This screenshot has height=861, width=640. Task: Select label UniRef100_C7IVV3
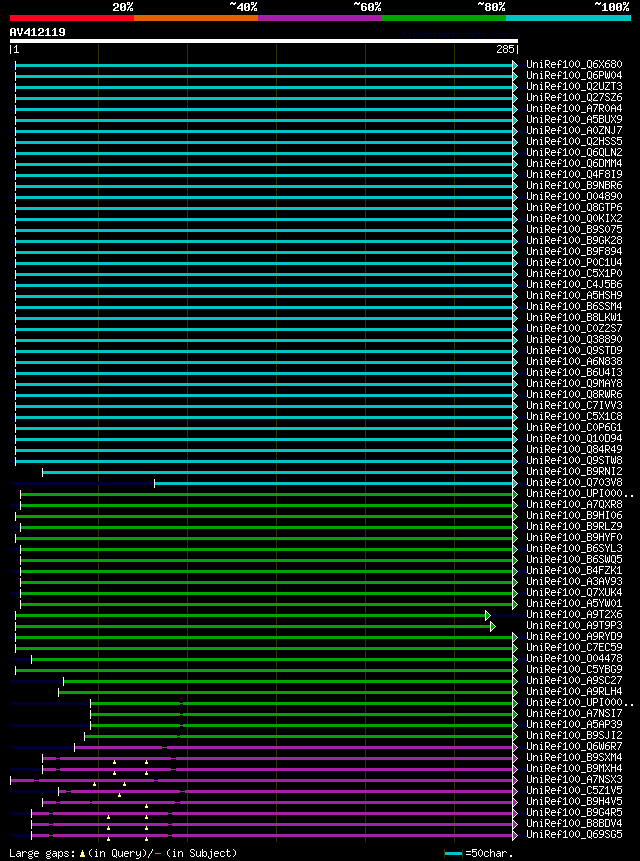tap(574, 405)
